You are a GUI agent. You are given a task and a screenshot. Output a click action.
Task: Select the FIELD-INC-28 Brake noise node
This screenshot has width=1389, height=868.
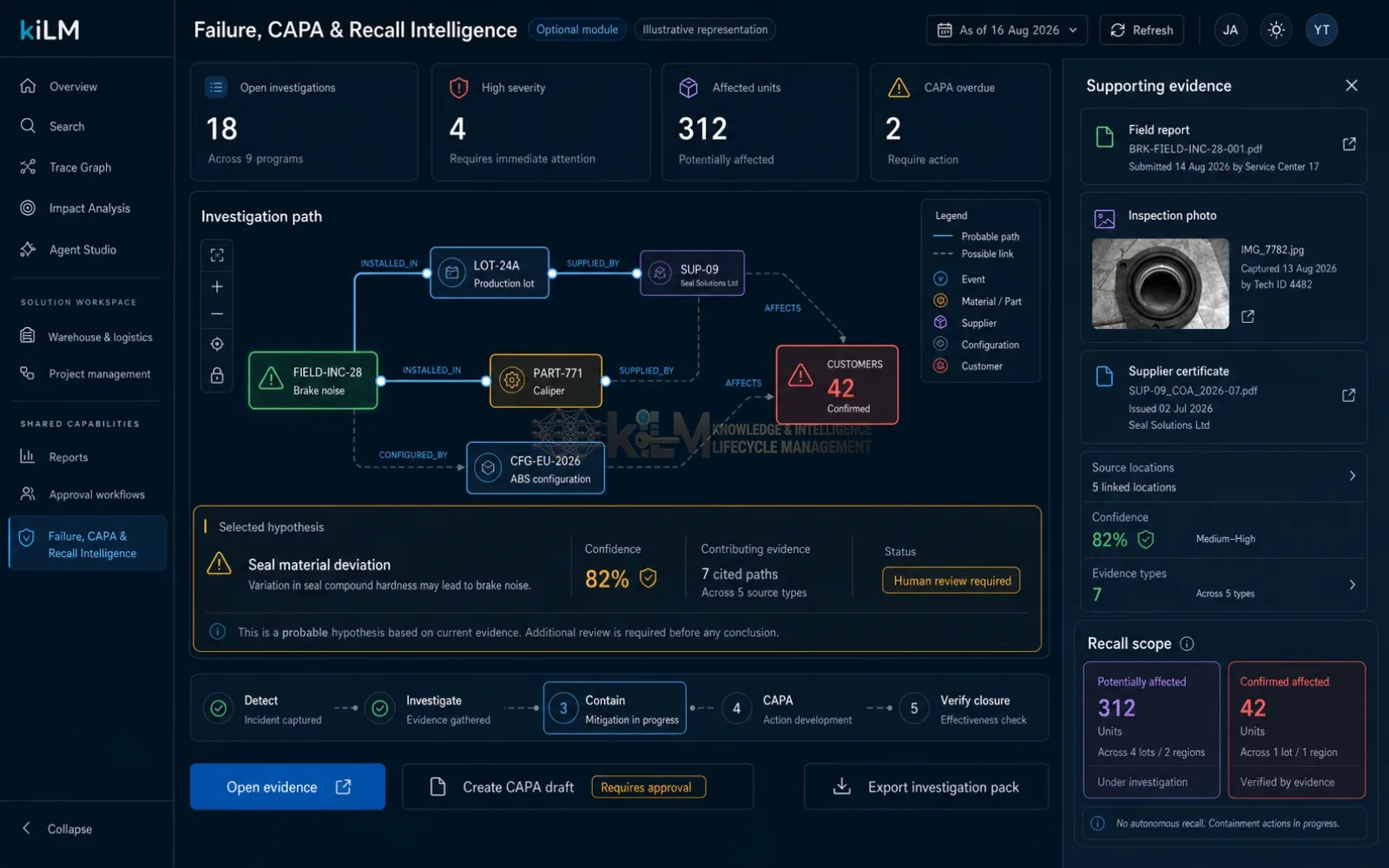(313, 380)
